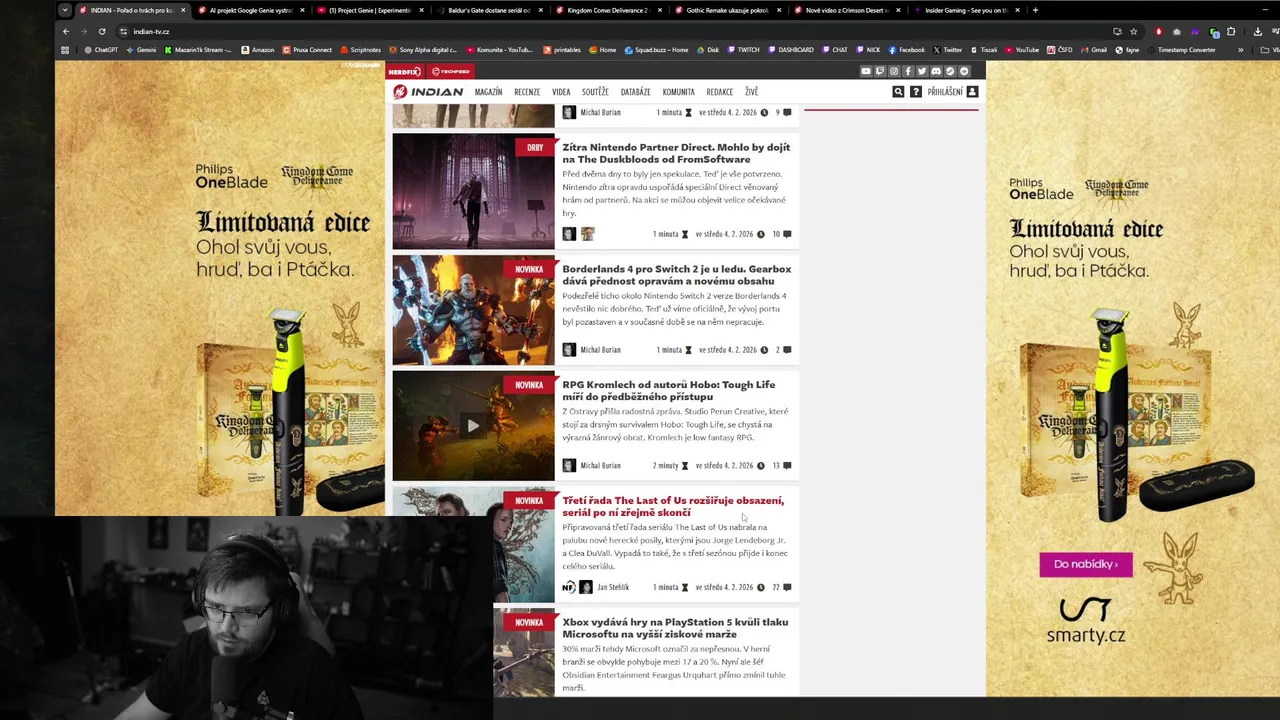Click PŘIHLÁŠENÍ login link

945,92
